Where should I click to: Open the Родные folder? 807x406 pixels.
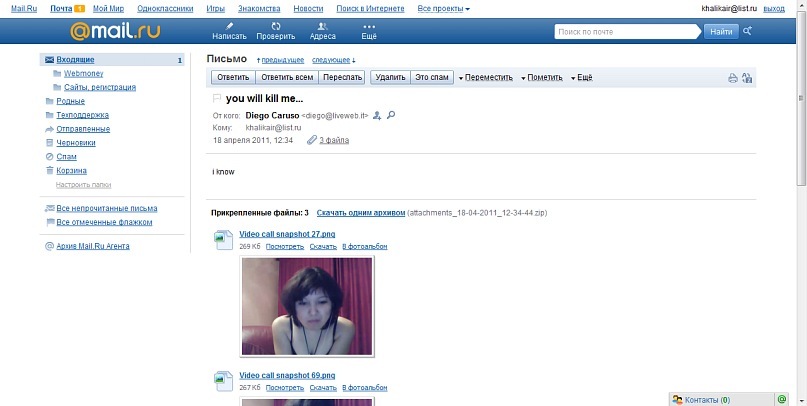71,101
